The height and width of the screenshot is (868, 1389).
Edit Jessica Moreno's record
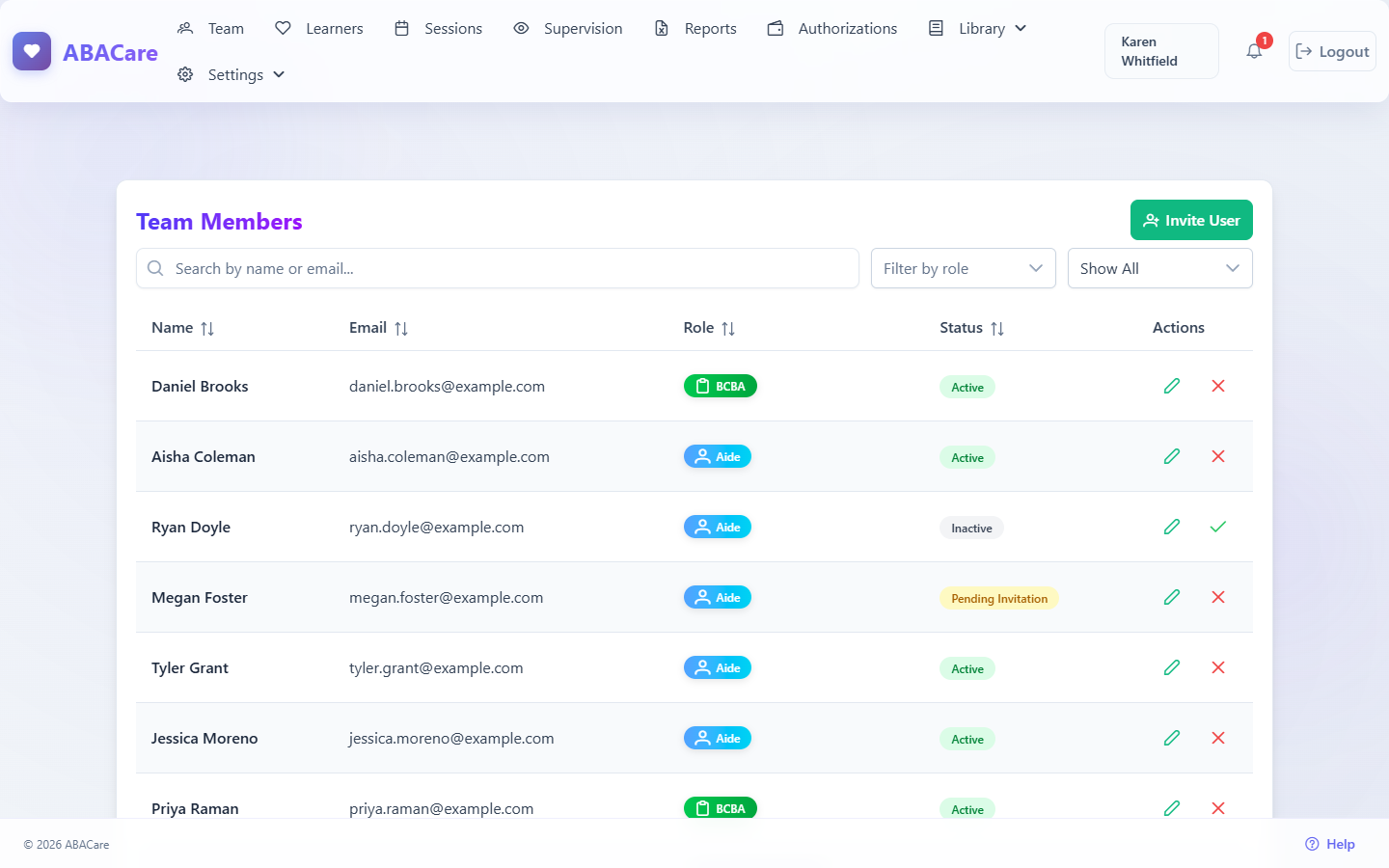(1172, 738)
